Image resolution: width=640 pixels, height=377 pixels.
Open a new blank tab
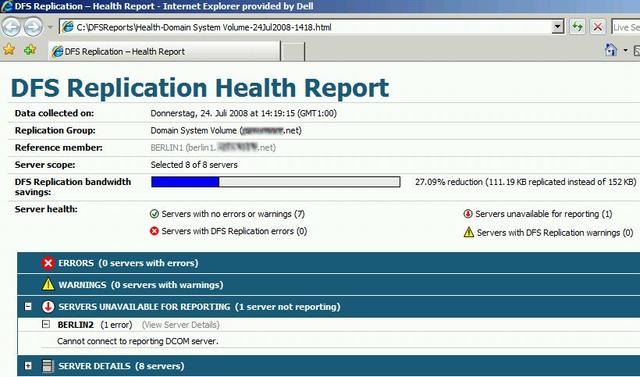[x=293, y=52]
